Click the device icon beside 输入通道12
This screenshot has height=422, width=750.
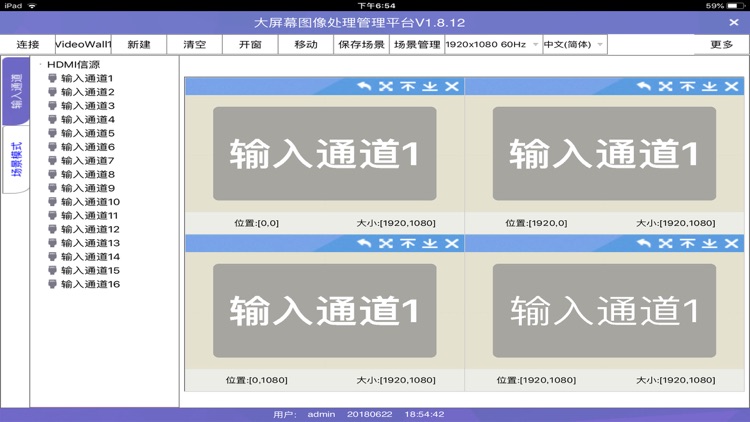click(53, 229)
